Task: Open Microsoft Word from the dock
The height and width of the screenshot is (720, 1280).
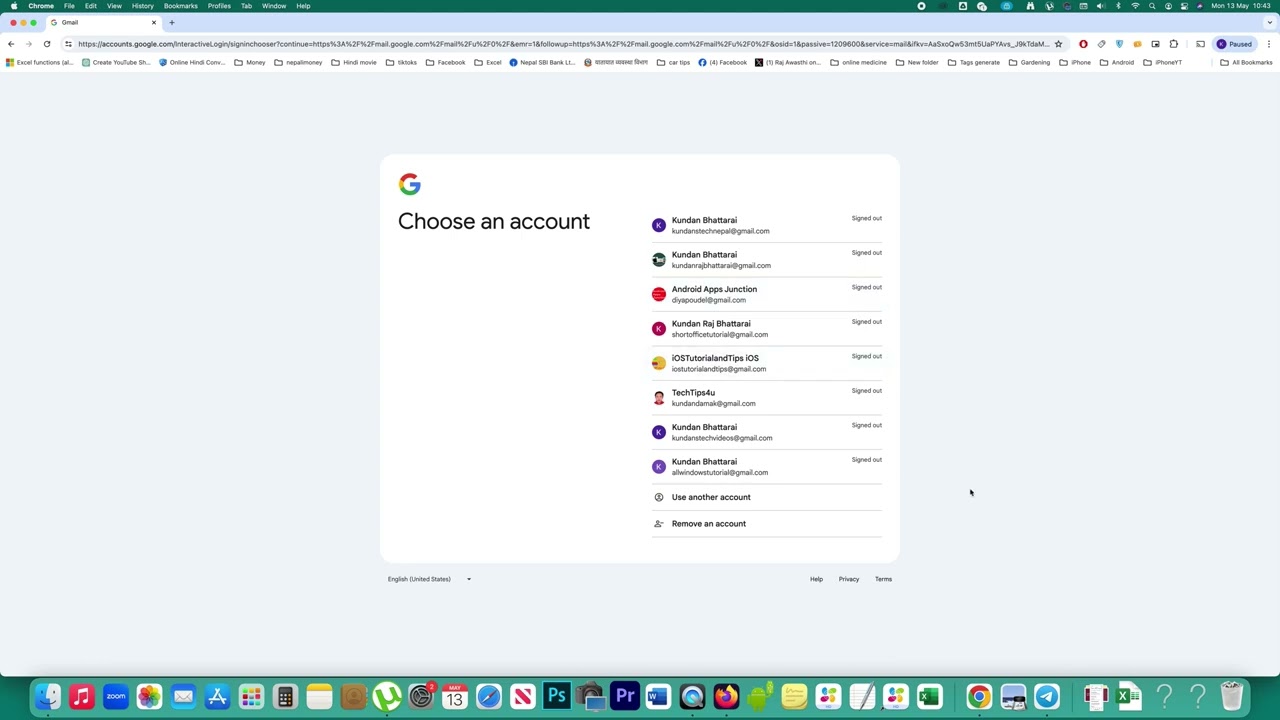Action: pyautogui.click(x=658, y=696)
